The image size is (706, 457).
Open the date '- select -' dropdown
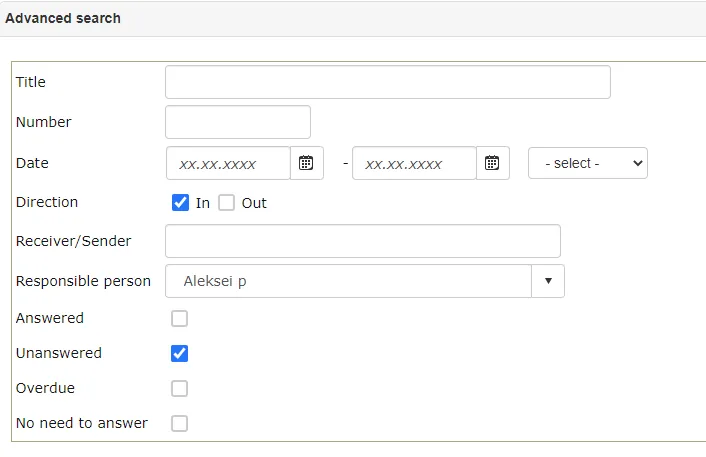[x=588, y=163]
